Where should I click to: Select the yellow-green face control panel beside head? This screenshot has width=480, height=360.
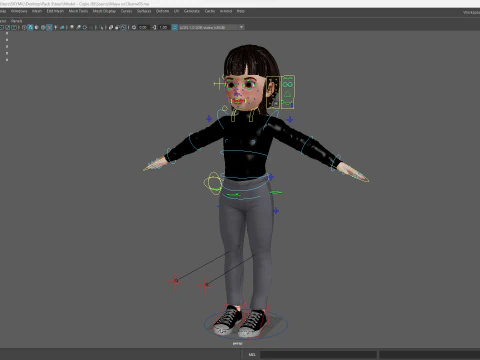tap(288, 92)
